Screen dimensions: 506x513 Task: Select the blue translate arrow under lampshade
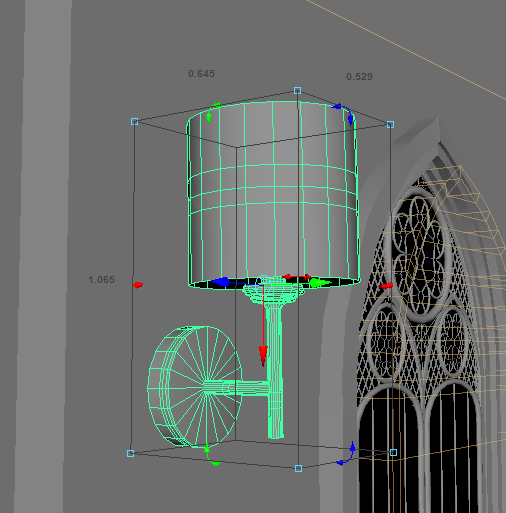click(221, 282)
